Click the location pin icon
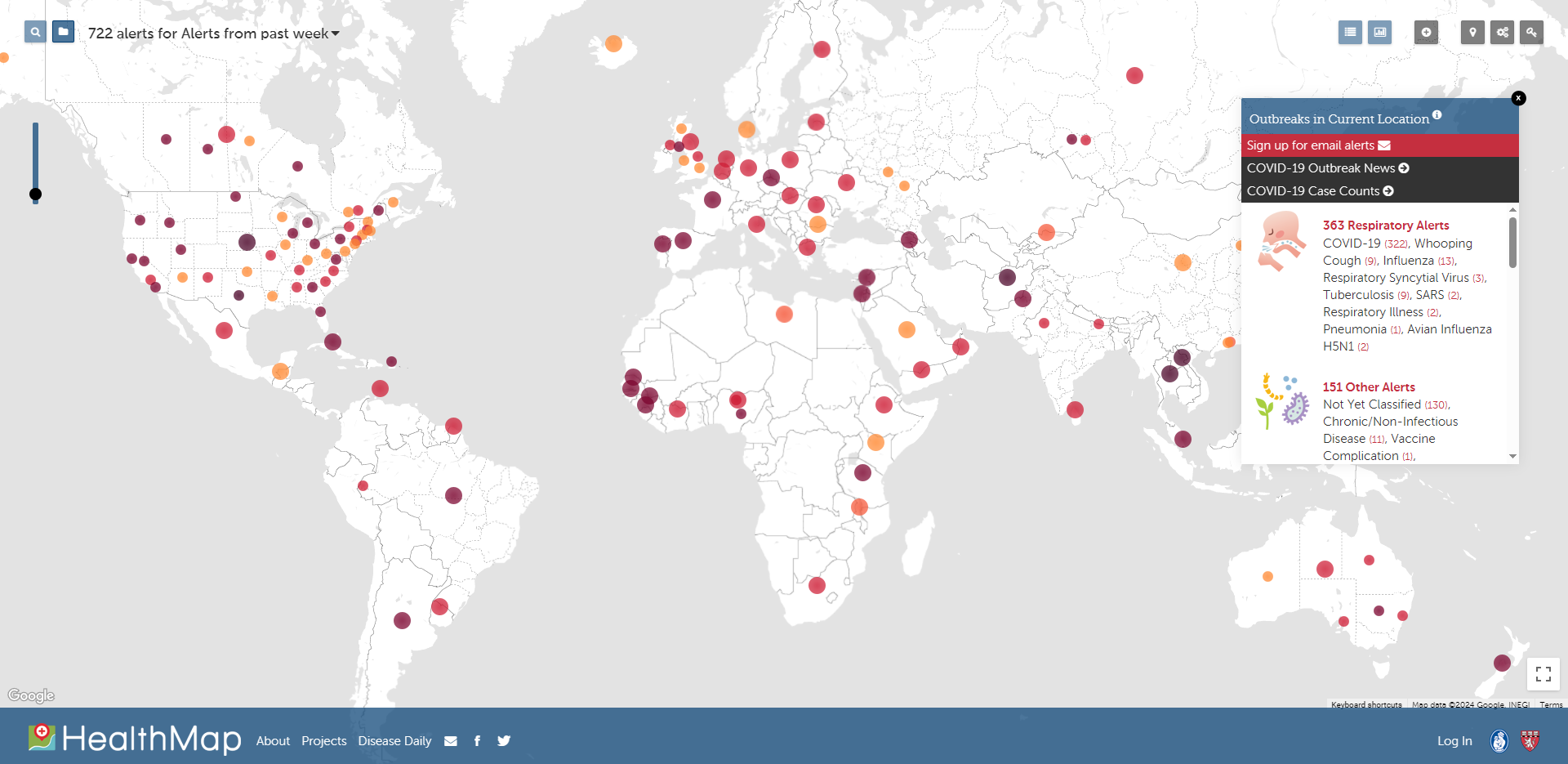1568x764 pixels. (1472, 33)
